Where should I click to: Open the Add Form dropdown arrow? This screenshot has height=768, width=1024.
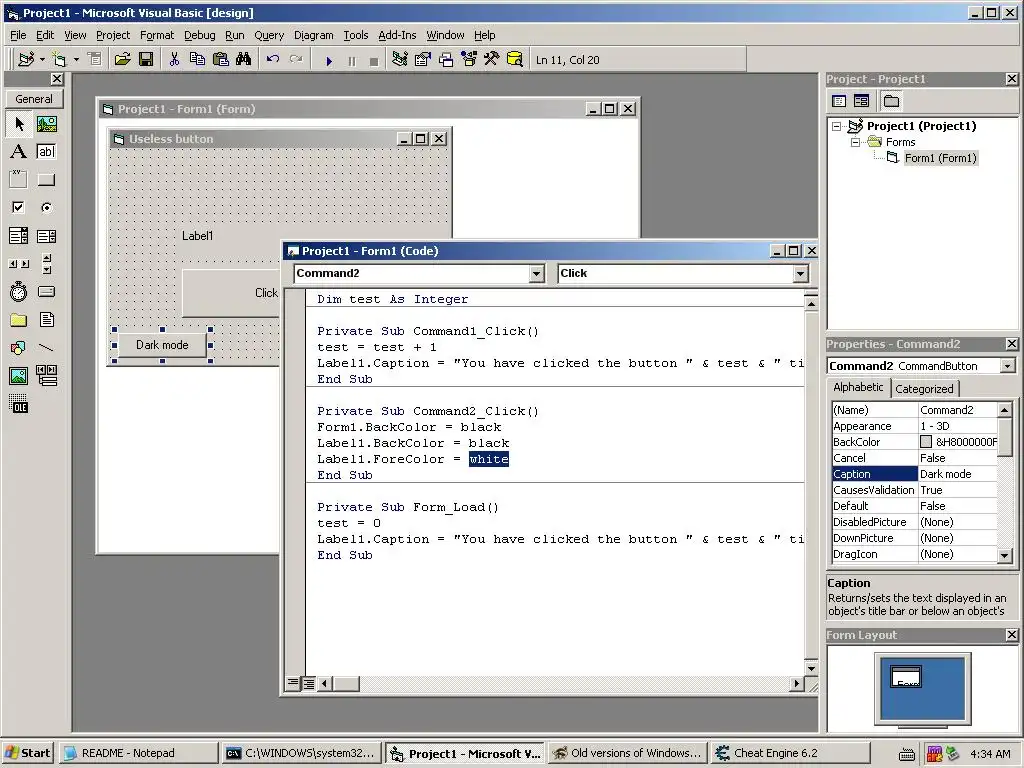coord(76,60)
